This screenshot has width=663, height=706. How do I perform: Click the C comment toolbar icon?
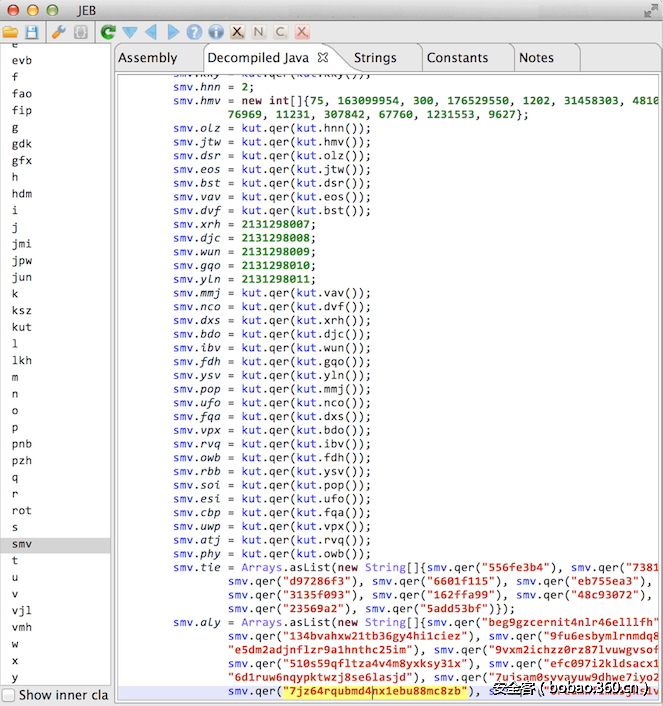(x=280, y=33)
